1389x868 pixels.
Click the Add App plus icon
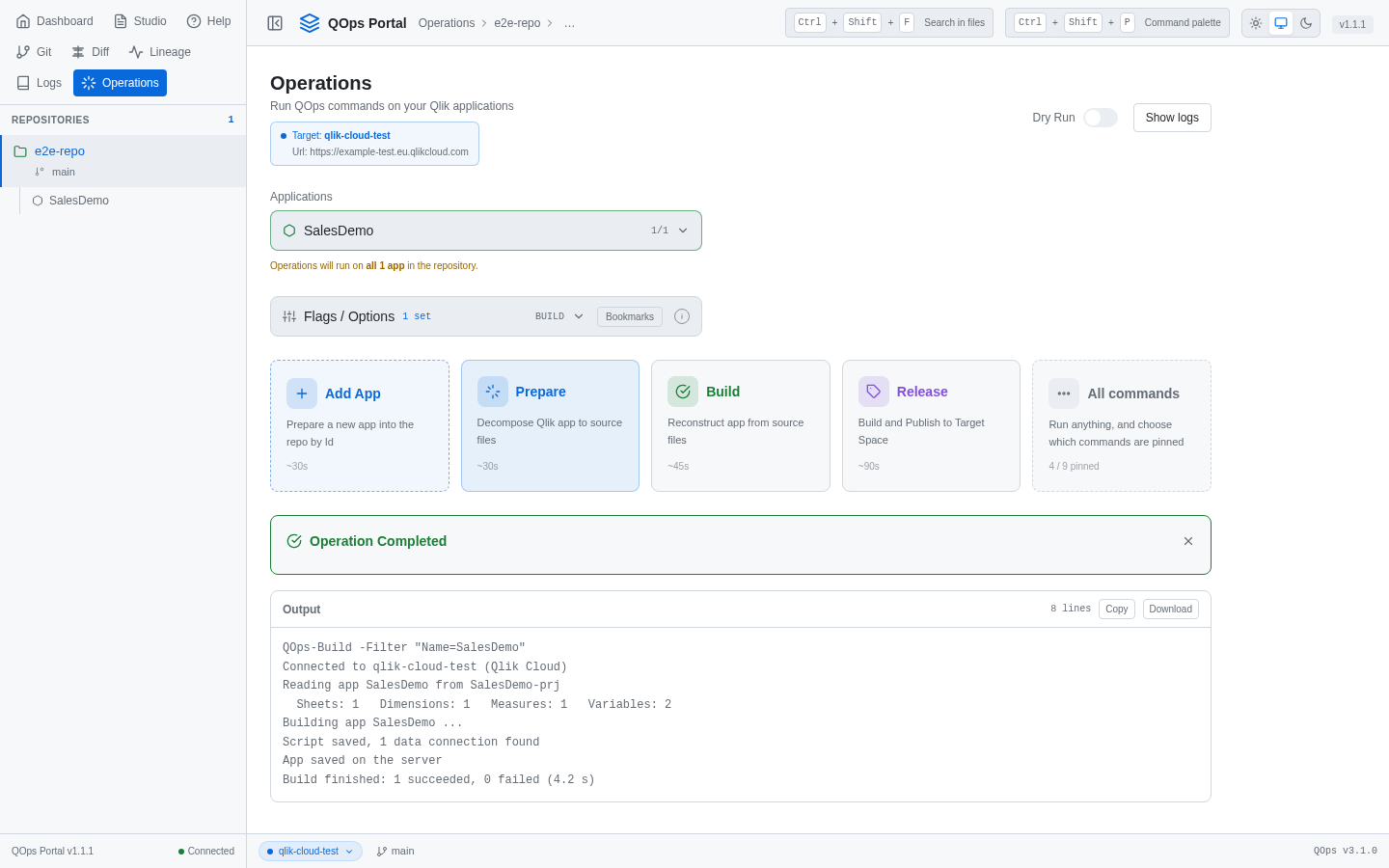pyautogui.click(x=302, y=393)
